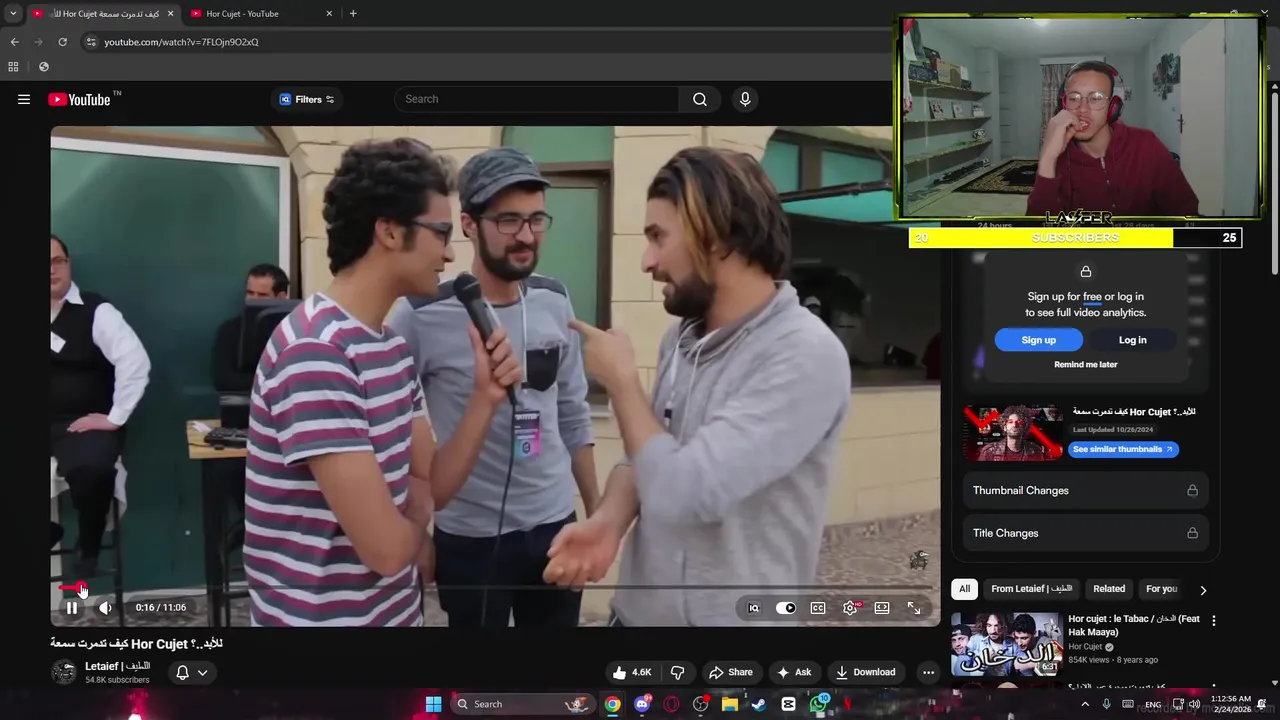
Task: Expand the locked Thumbnail Changes section
Action: click(1085, 491)
